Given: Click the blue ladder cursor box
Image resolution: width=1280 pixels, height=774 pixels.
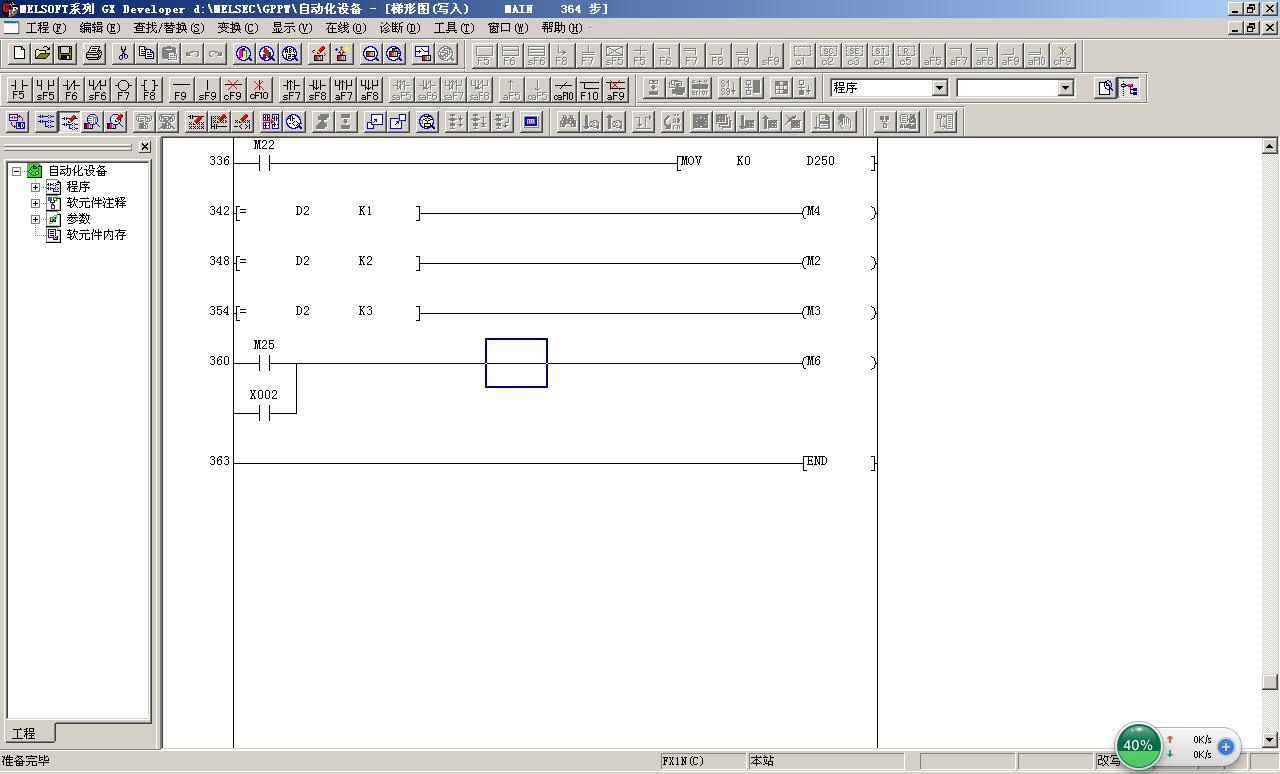Looking at the screenshot, I should (516, 363).
